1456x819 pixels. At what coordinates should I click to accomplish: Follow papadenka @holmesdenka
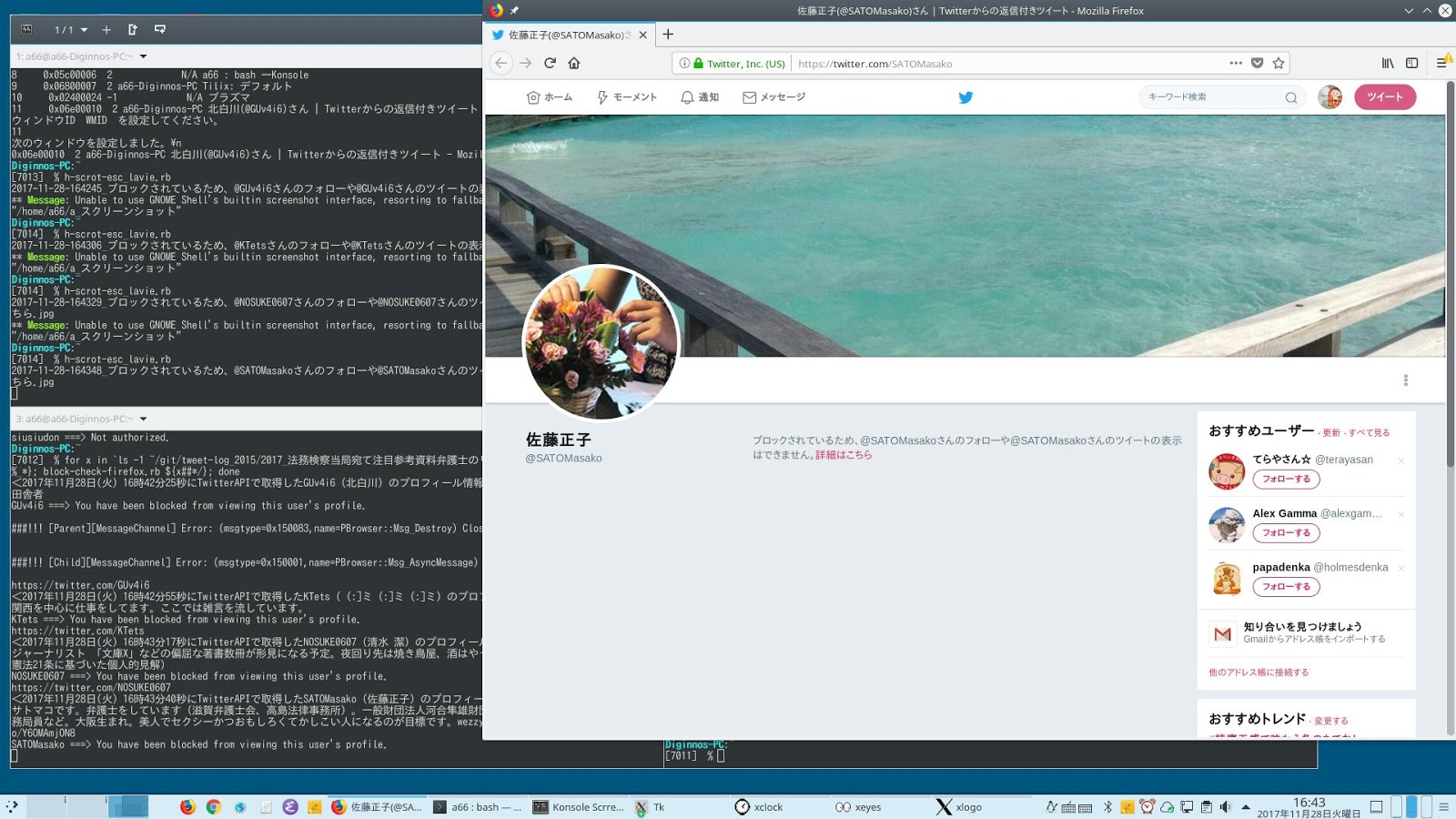click(1286, 587)
